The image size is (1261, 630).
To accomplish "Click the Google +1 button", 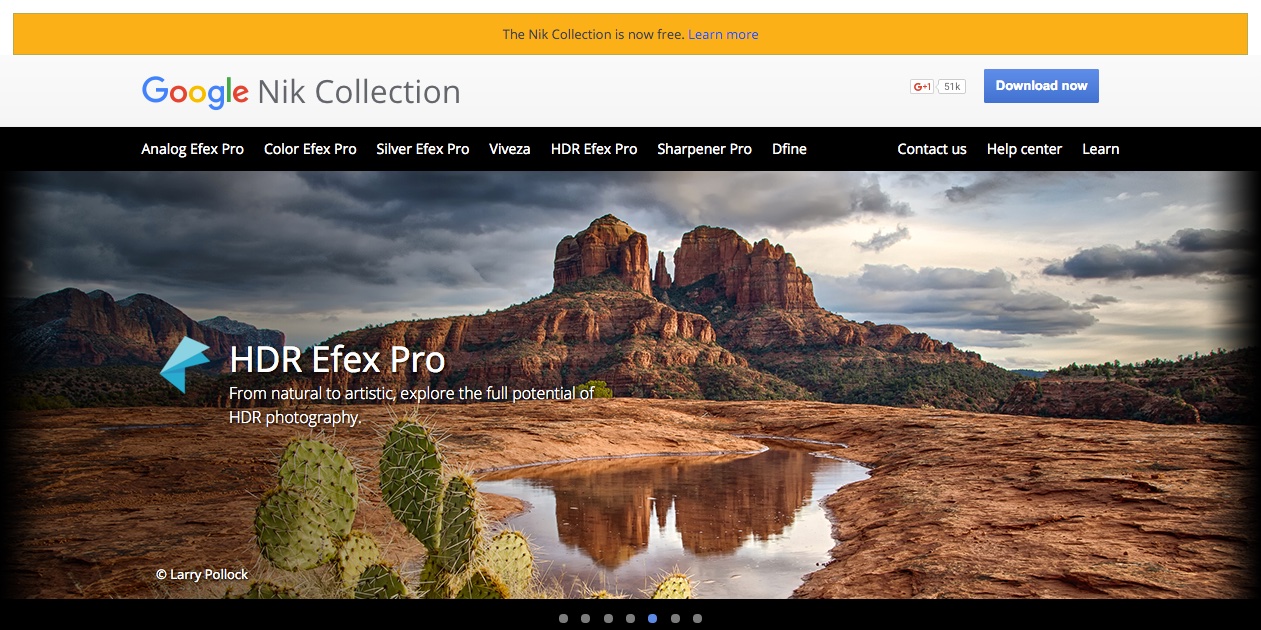I will point(921,87).
